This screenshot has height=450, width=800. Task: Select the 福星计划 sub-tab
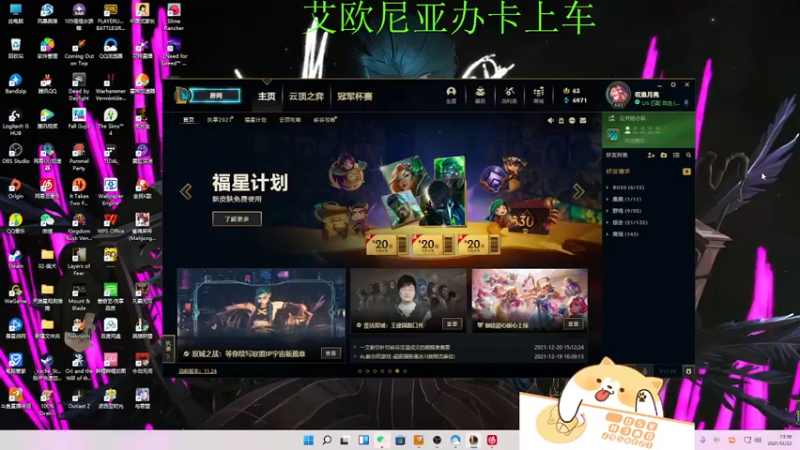tap(255, 120)
